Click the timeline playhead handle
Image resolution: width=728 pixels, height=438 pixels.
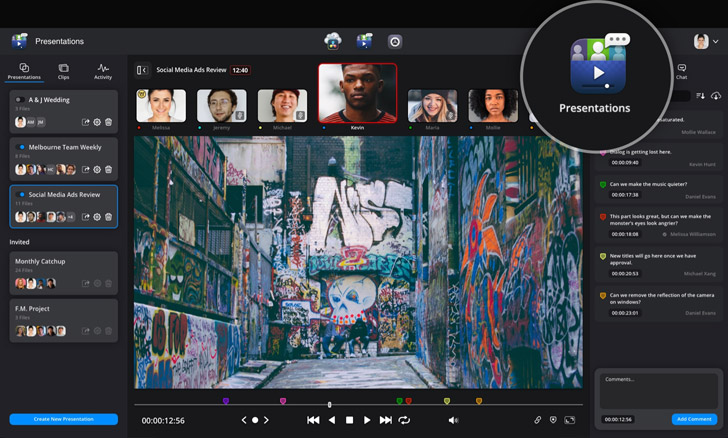pos(329,404)
